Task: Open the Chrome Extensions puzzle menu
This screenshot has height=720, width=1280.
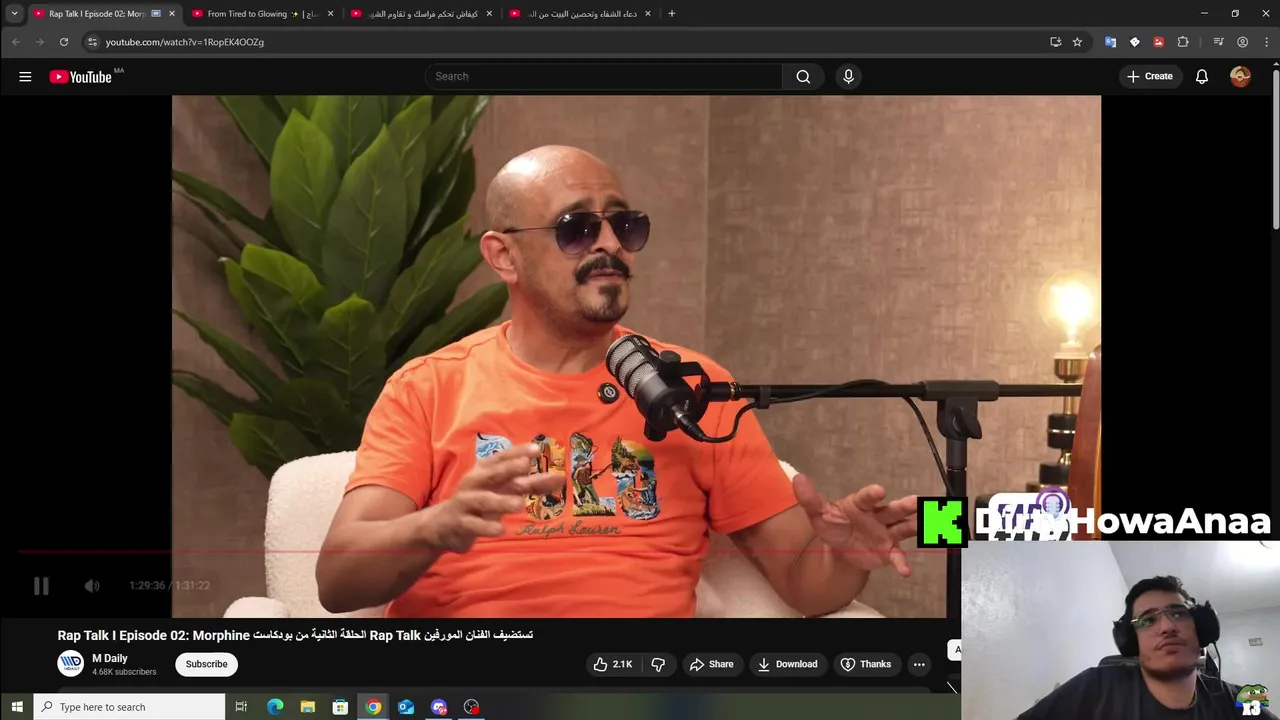Action: point(1183,42)
